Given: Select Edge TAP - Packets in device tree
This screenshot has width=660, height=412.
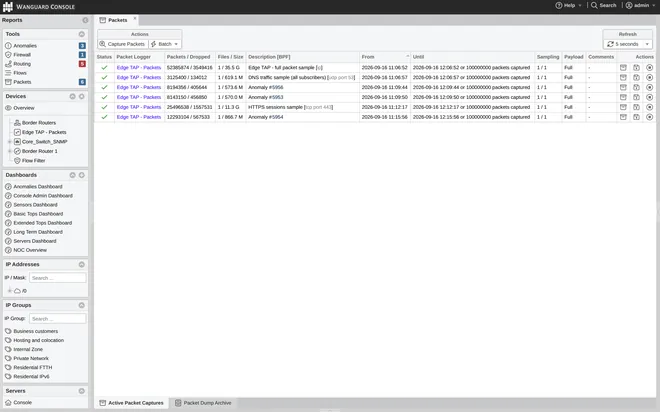Looking at the screenshot, I should [44, 132].
